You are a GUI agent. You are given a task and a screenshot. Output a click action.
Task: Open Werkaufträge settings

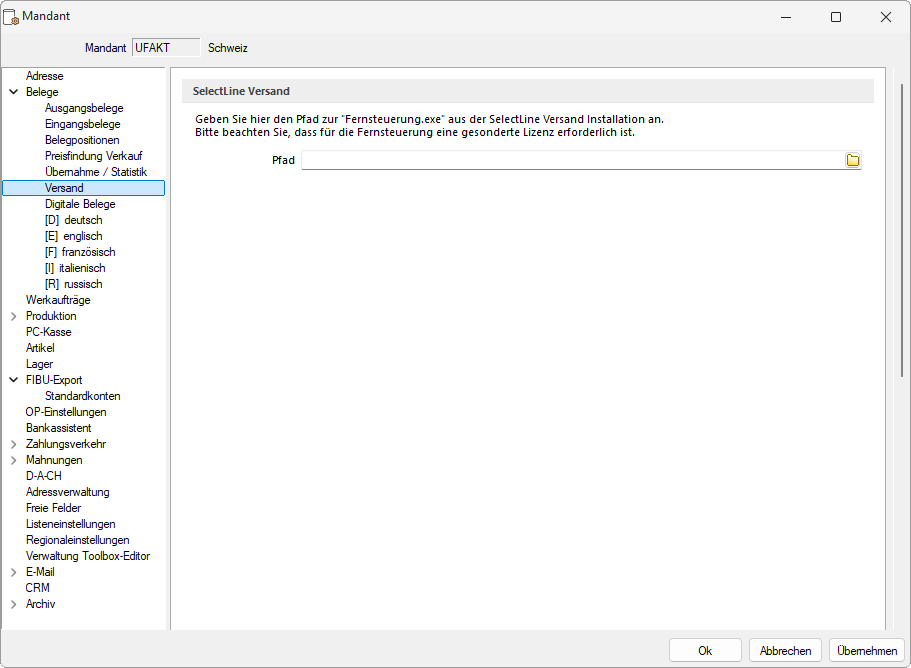point(58,300)
